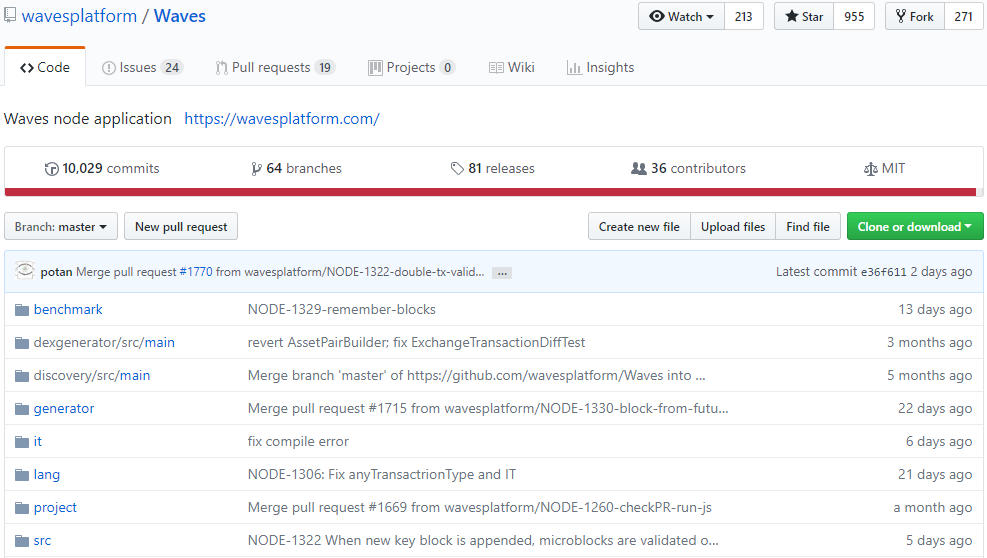Screen dimensions: 987x558
Task: Click the folder icon for generator
Action: 22,409
